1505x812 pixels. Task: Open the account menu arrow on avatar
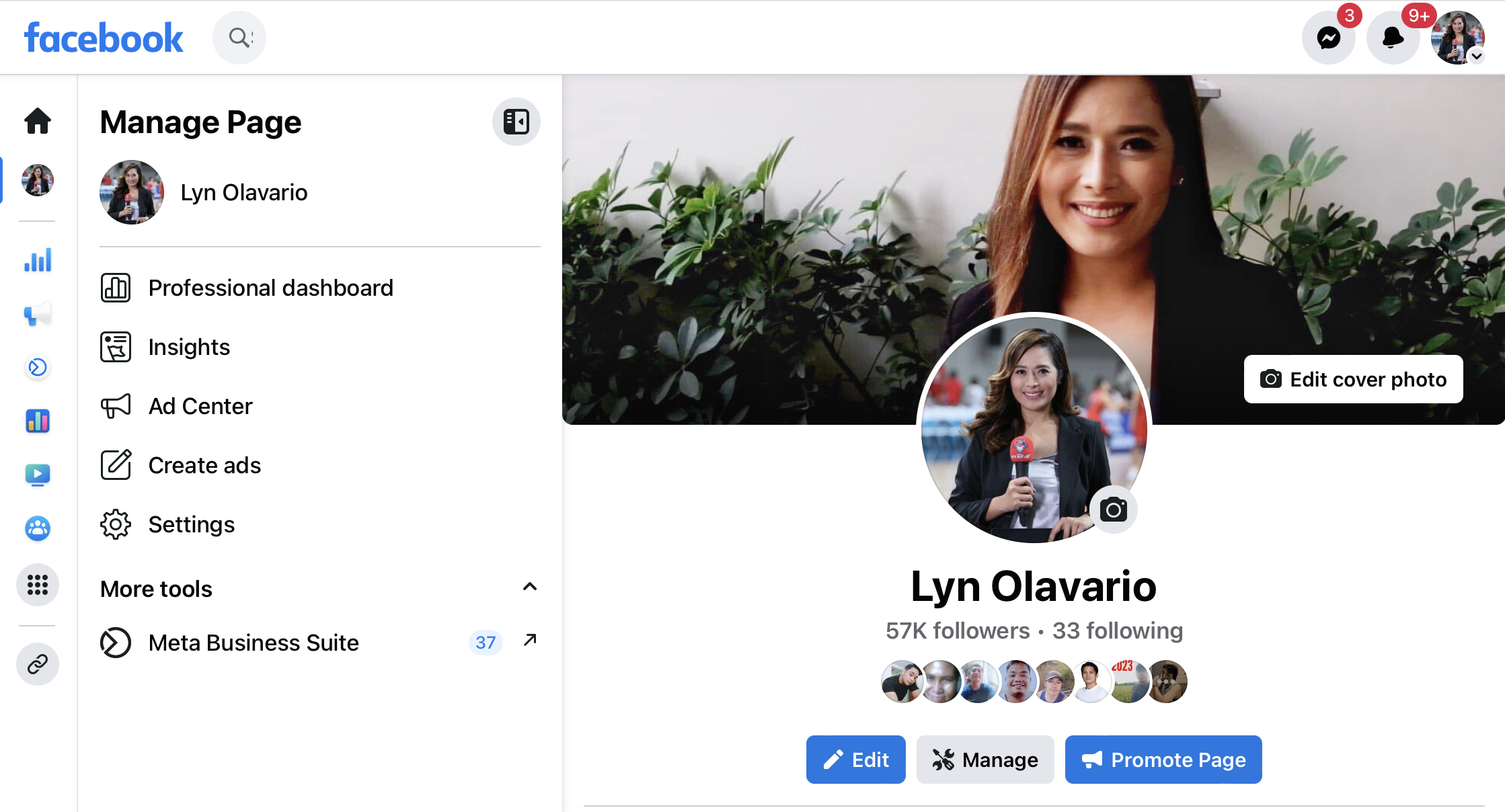1477,56
